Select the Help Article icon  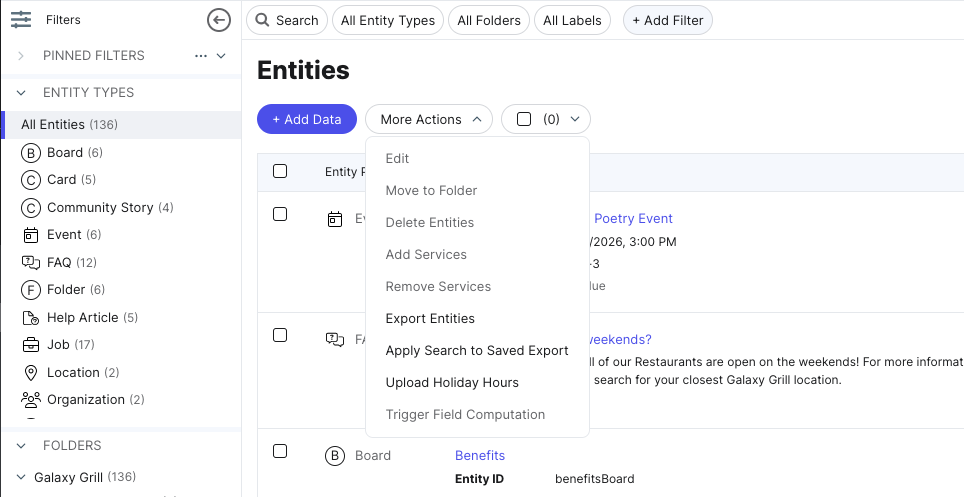coord(31,318)
